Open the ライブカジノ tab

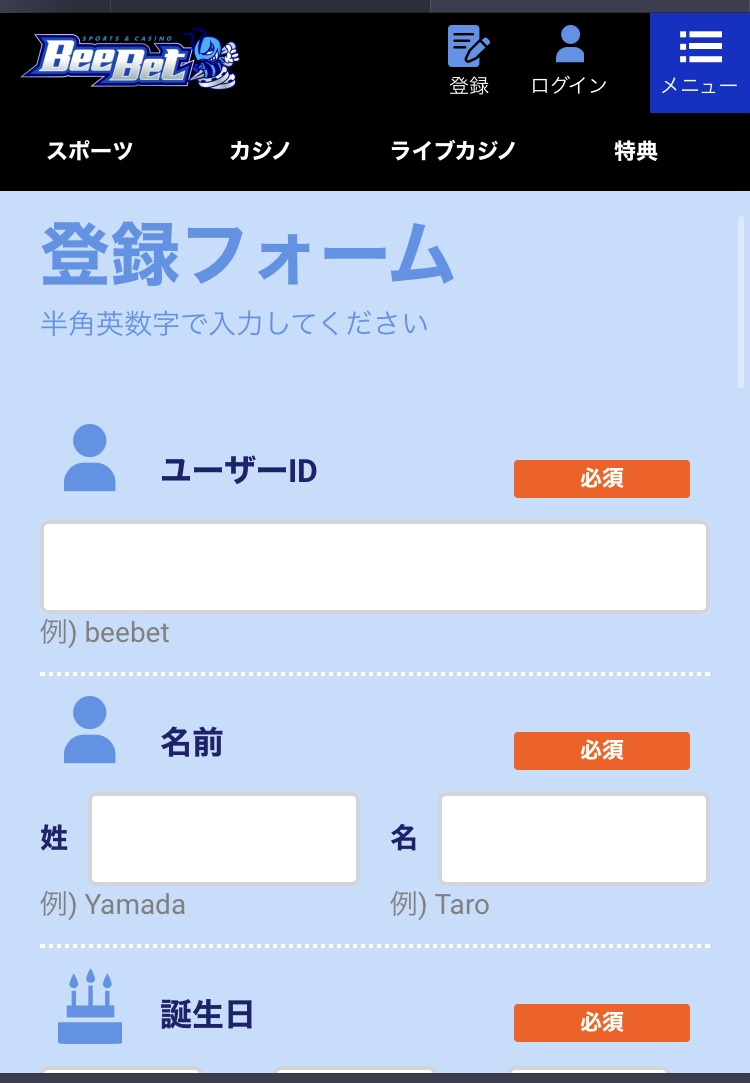click(x=453, y=151)
